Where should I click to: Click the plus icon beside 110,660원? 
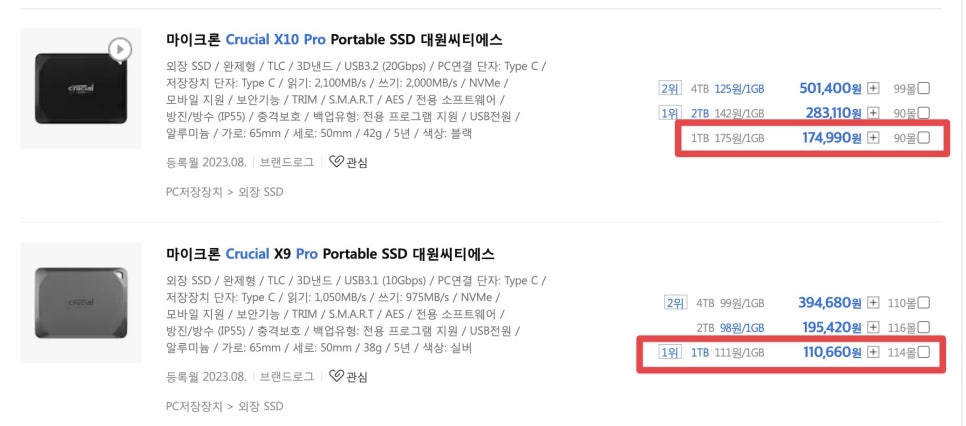(x=873, y=352)
